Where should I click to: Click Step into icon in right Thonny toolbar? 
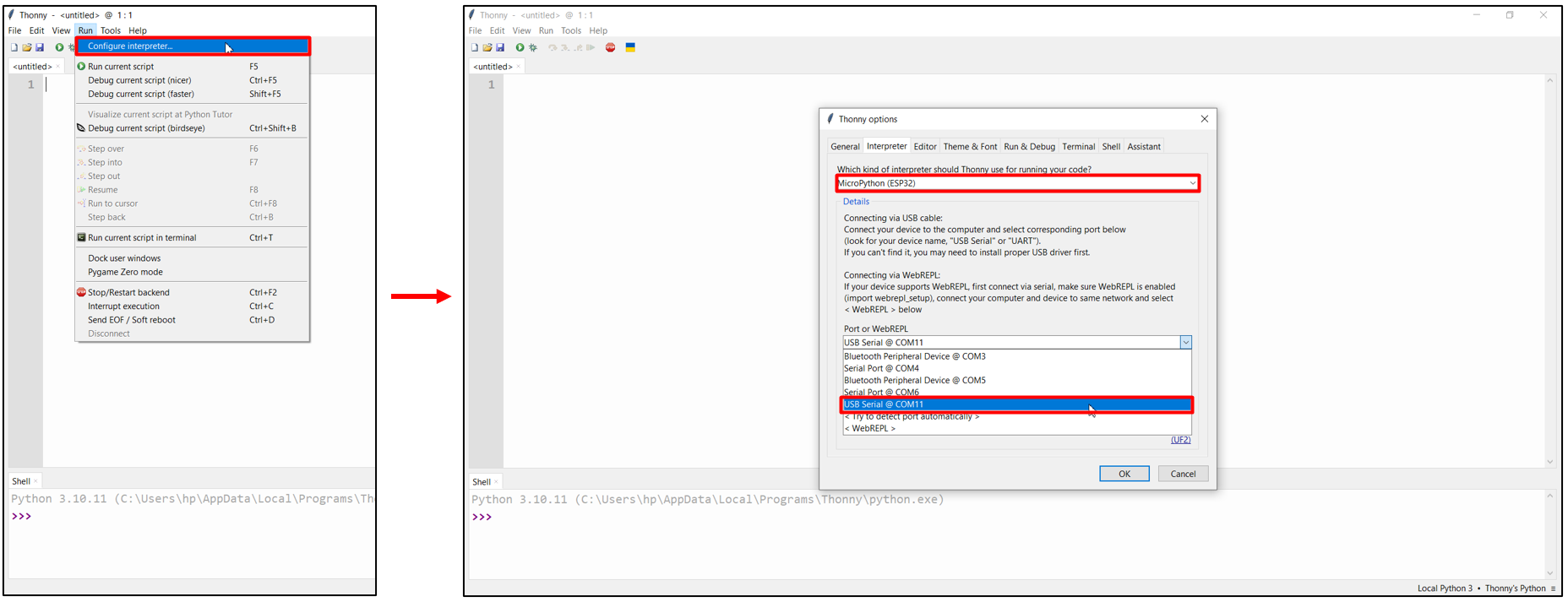click(565, 47)
